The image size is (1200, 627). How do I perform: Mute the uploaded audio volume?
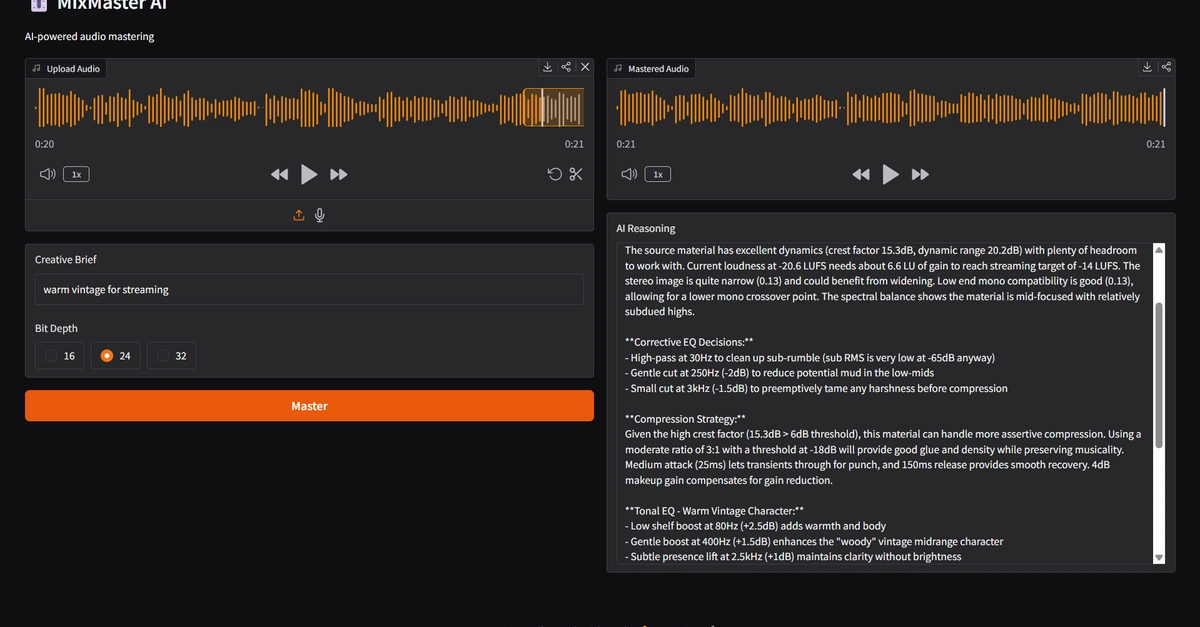click(x=47, y=174)
